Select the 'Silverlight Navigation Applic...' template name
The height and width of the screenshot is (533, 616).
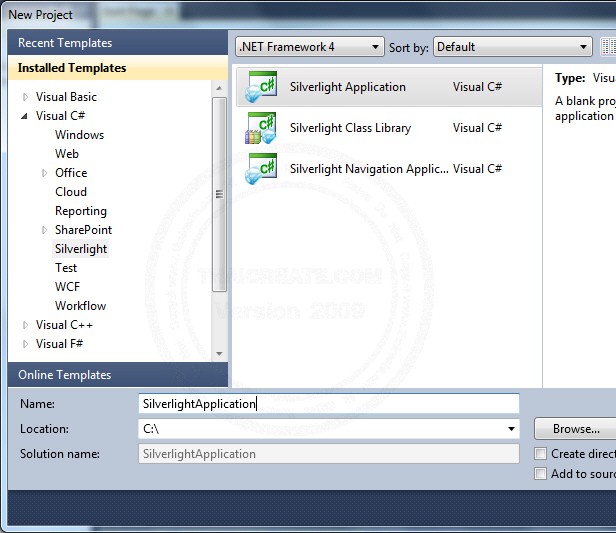coord(369,169)
